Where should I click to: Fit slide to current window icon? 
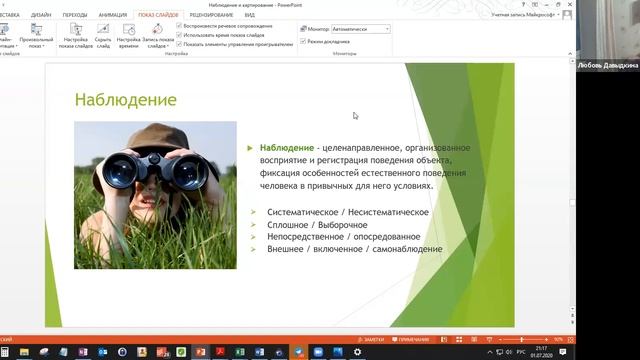[571, 340]
